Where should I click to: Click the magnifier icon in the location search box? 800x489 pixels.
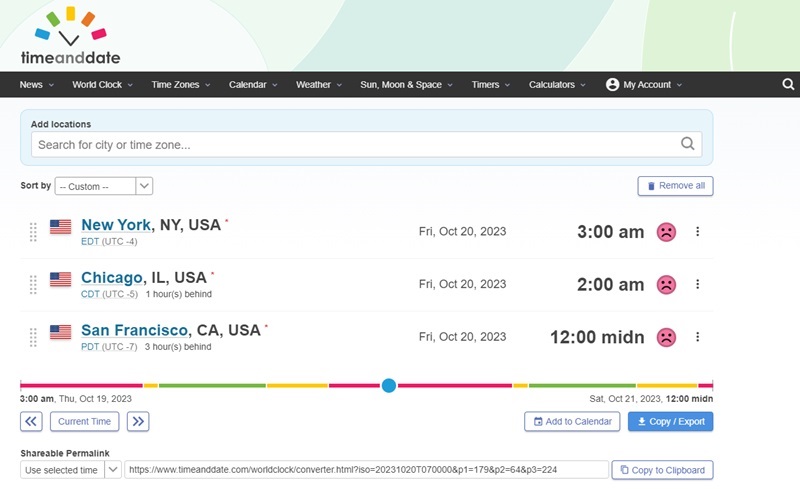(x=688, y=144)
